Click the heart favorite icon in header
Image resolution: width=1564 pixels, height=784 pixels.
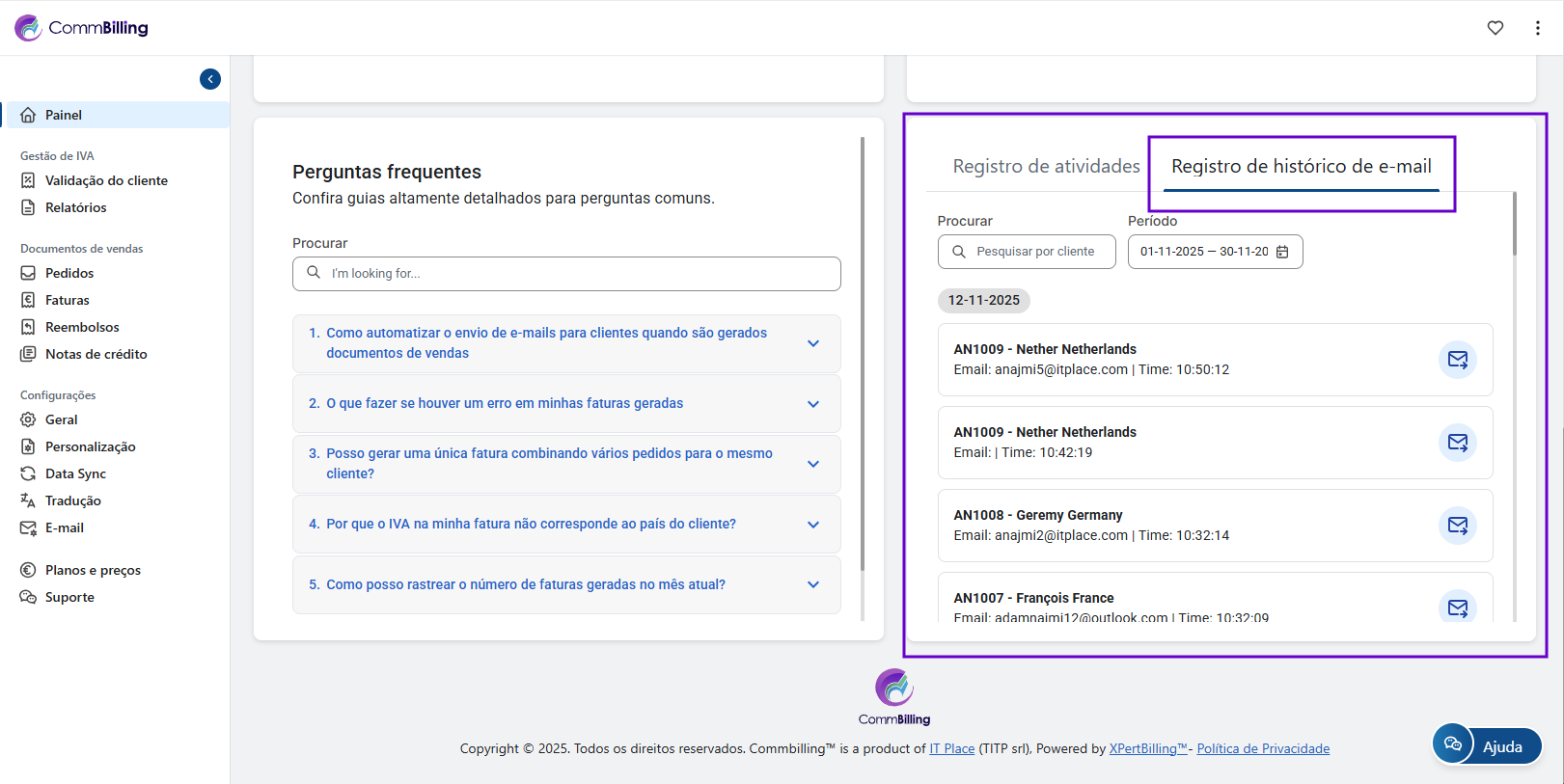click(x=1495, y=28)
